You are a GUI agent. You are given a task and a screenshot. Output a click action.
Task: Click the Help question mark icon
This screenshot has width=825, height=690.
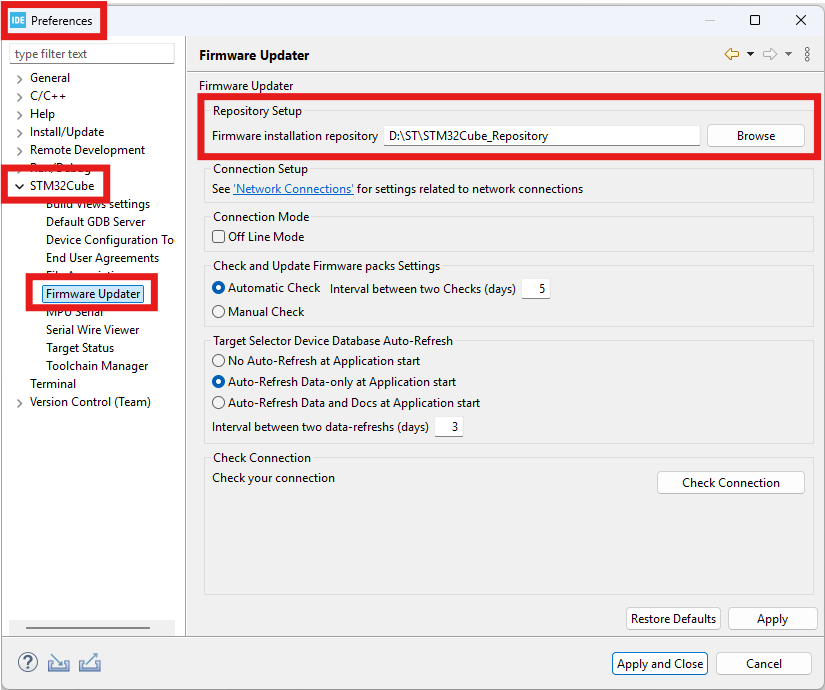[28, 662]
